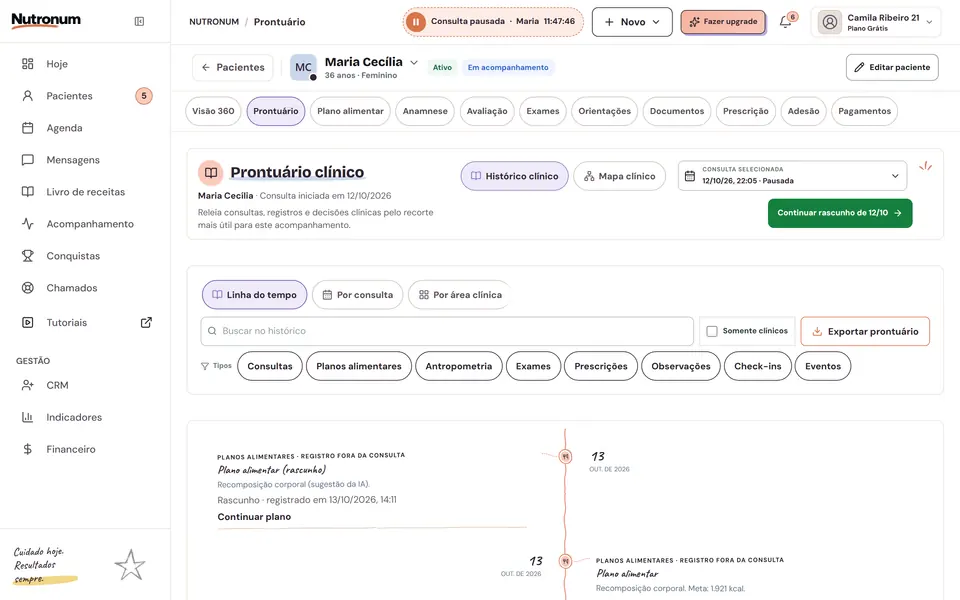Select the Linha do tempo view
Viewport: 960px width, 600px height.
tap(255, 294)
